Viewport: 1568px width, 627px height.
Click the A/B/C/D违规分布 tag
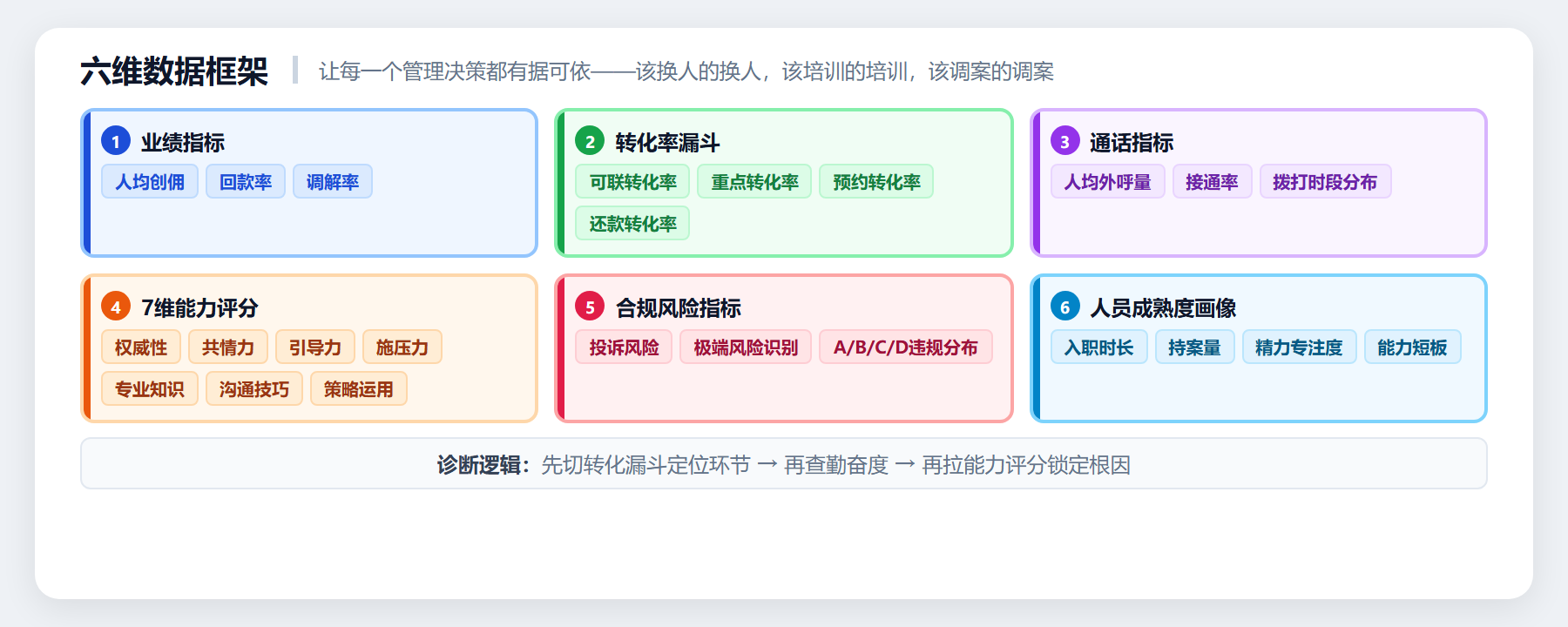[905, 347]
